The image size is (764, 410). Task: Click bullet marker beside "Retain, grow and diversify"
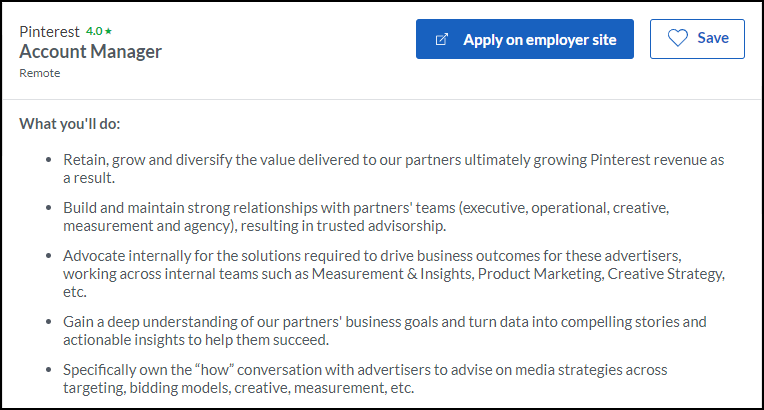coord(50,160)
